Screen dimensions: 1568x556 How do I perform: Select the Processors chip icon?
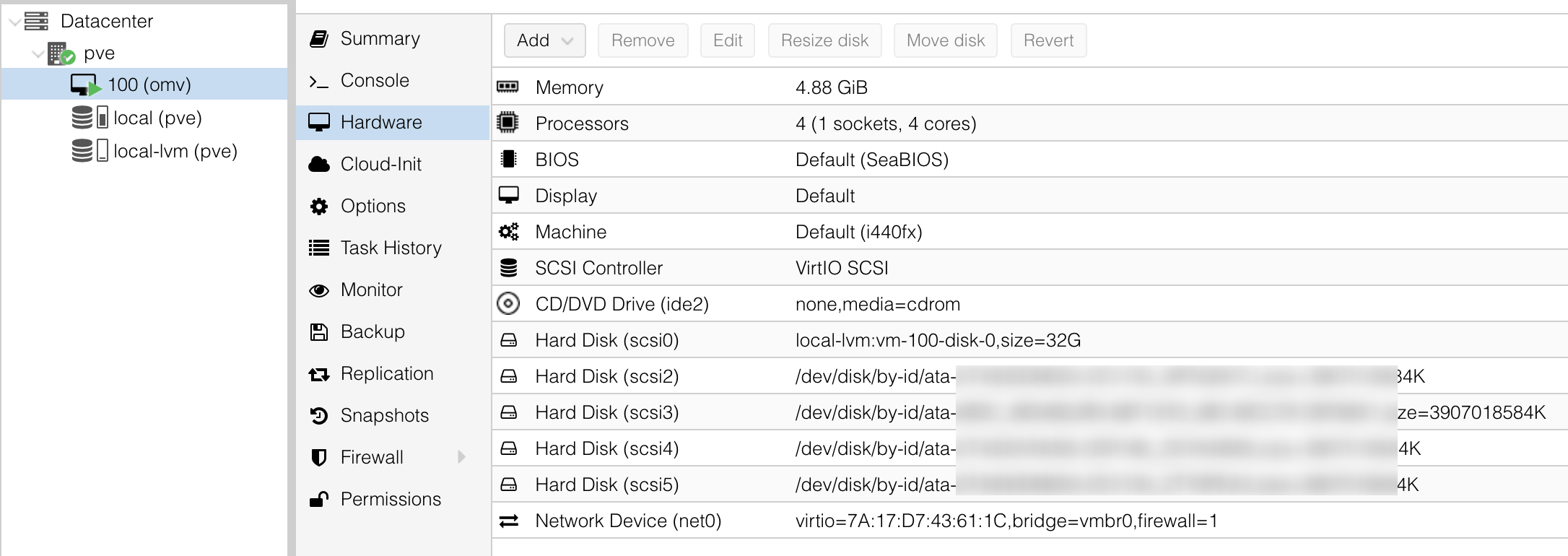510,123
